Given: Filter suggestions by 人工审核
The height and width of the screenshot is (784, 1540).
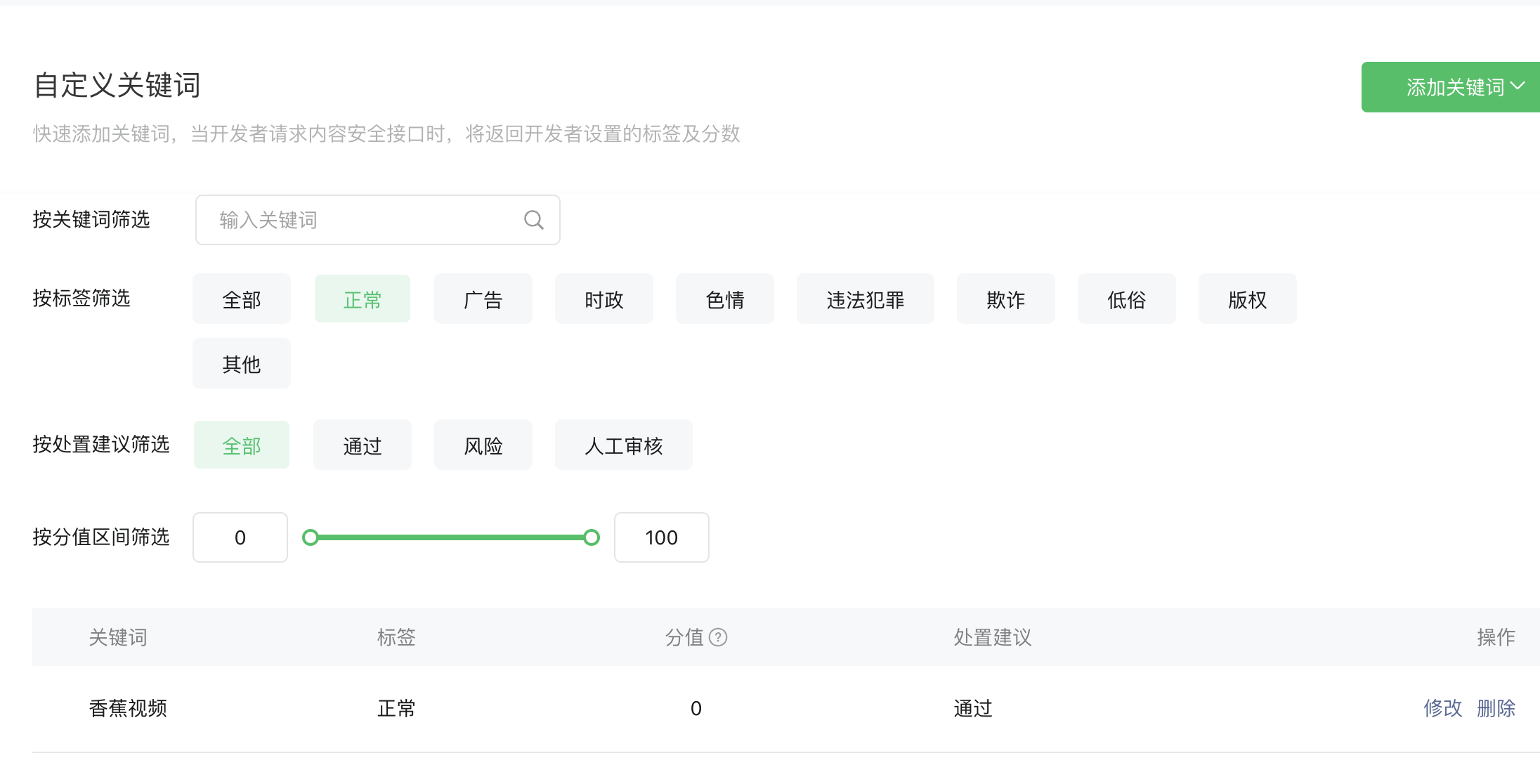Looking at the screenshot, I should pos(624,446).
